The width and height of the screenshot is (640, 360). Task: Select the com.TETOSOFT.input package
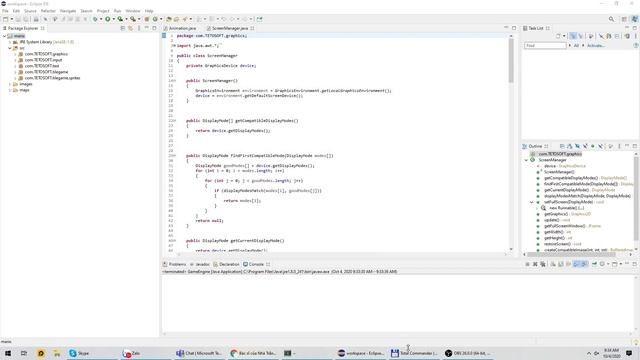[43, 60]
